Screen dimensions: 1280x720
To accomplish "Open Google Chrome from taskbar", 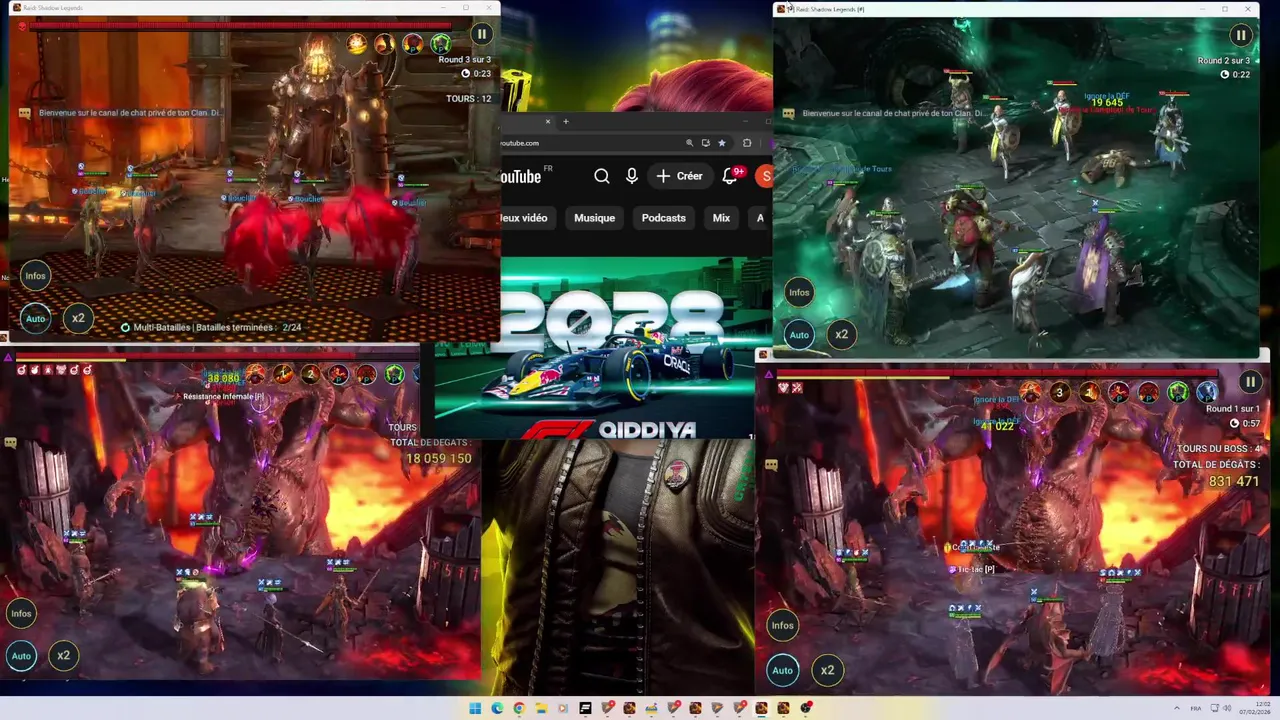I will [519, 708].
